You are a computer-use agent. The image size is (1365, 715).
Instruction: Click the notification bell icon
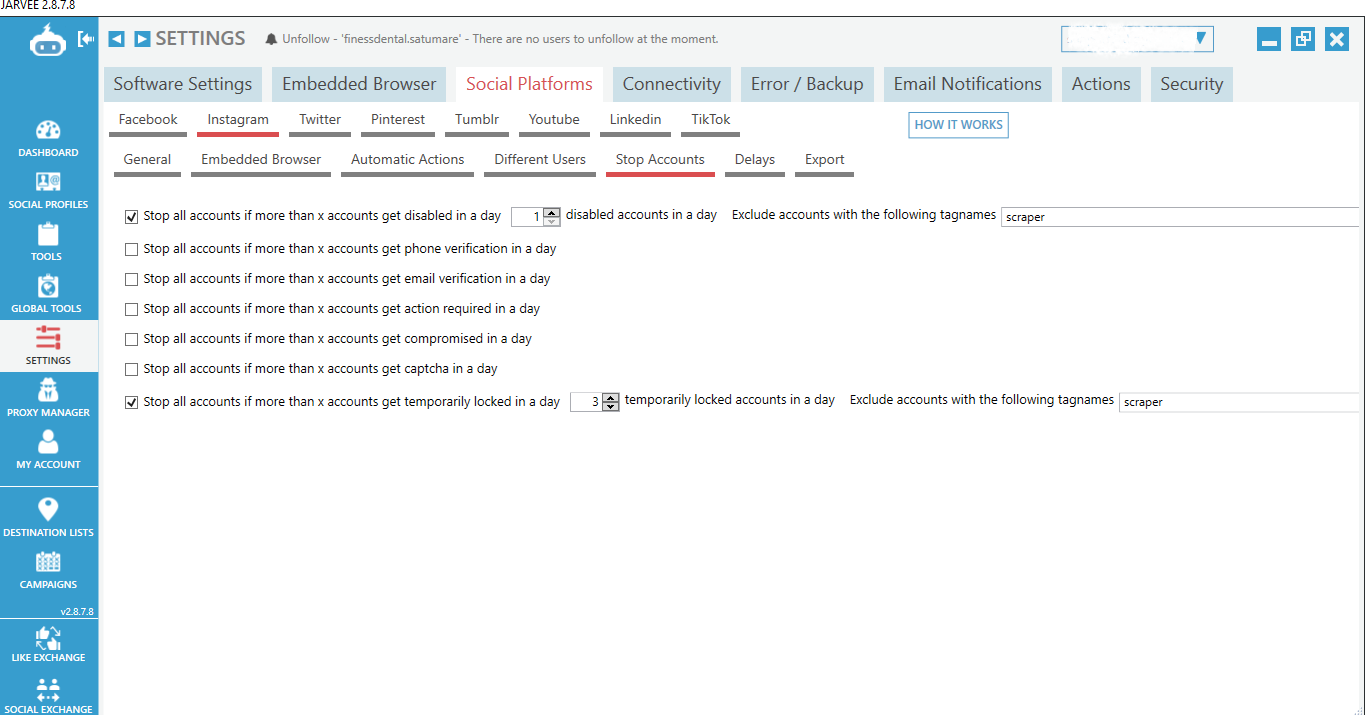pyautogui.click(x=271, y=39)
